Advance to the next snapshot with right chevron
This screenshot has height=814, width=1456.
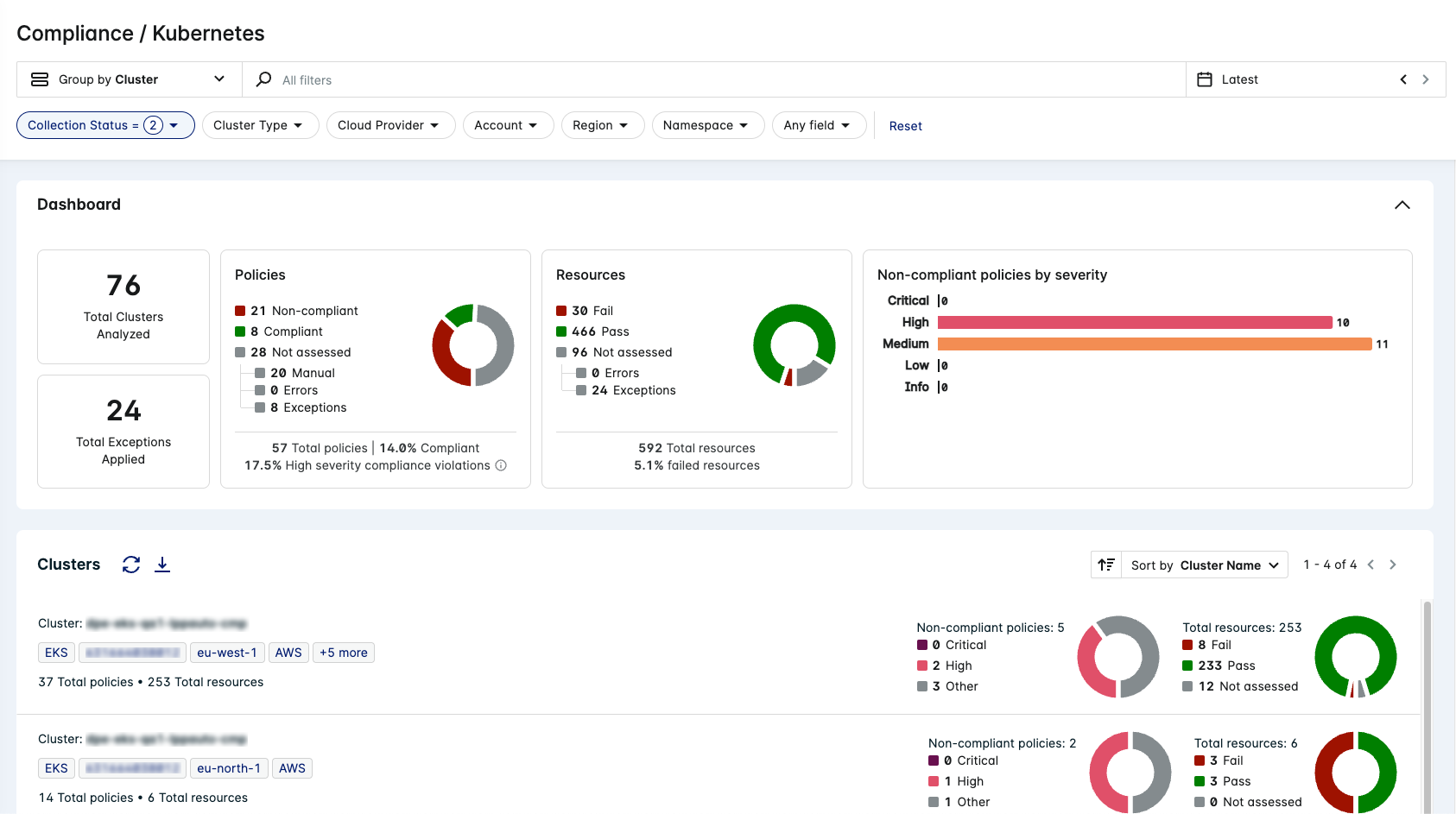[1425, 79]
